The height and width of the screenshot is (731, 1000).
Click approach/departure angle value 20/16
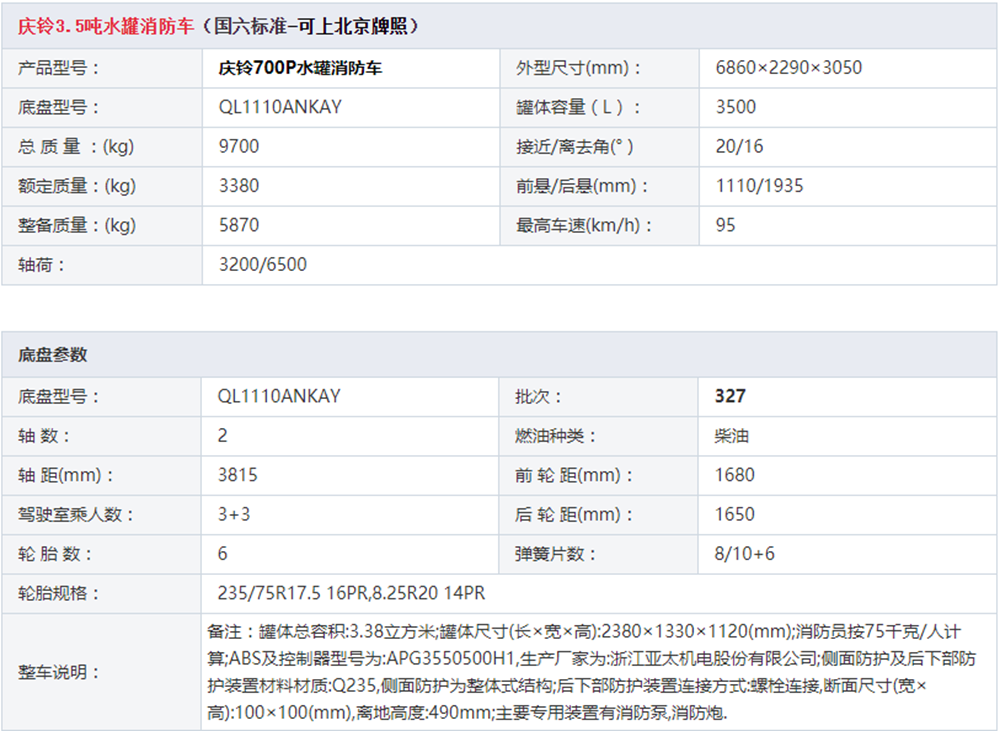point(739,146)
